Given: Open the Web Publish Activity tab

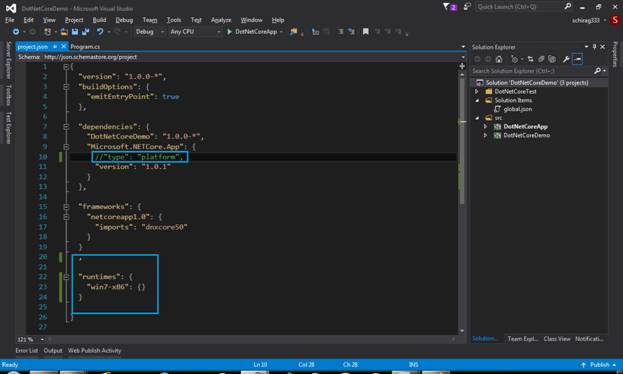Looking at the screenshot, I should (x=95, y=351).
